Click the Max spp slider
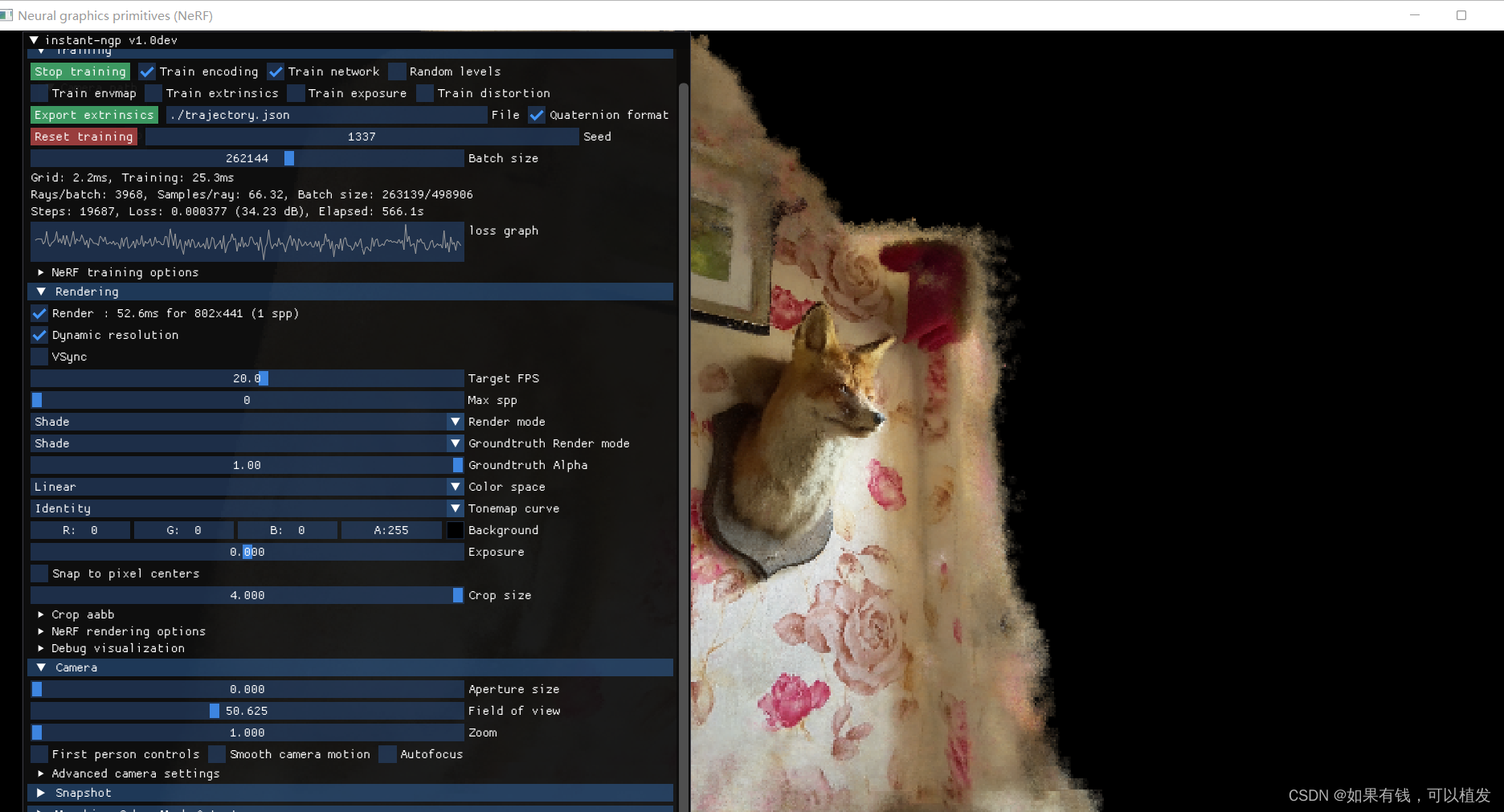This screenshot has width=1504, height=812. [247, 400]
